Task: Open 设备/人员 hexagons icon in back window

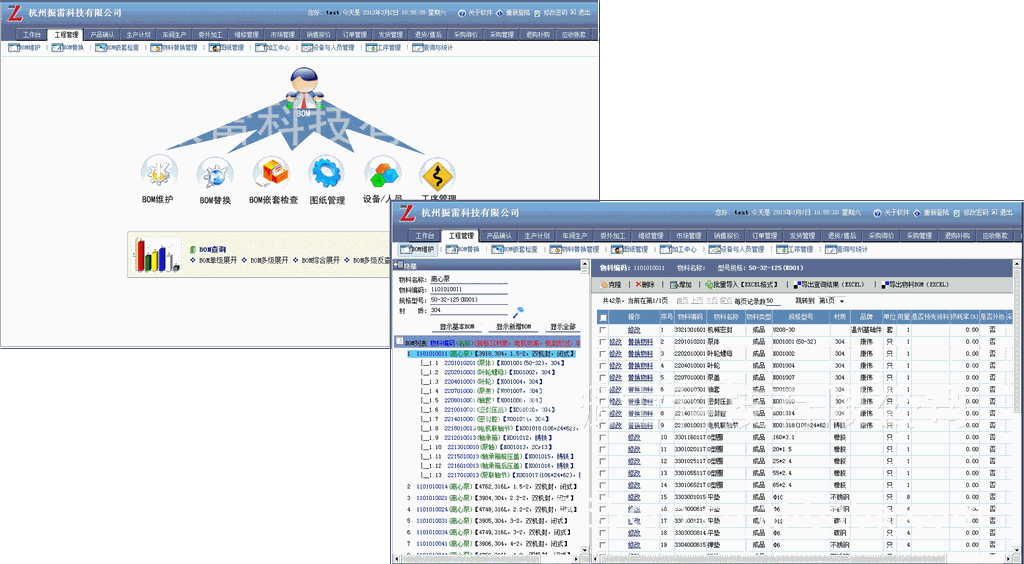Action: coord(382,173)
